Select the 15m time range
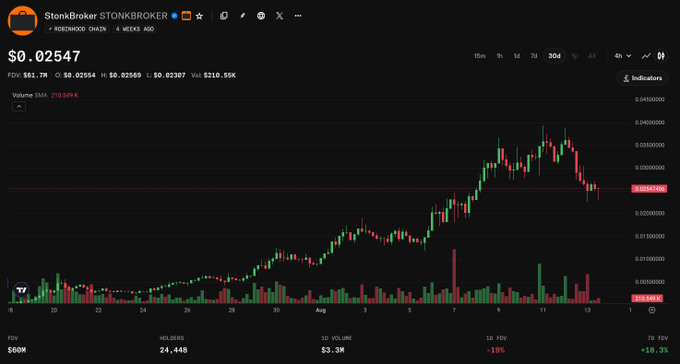The height and width of the screenshot is (364, 680). (x=480, y=56)
